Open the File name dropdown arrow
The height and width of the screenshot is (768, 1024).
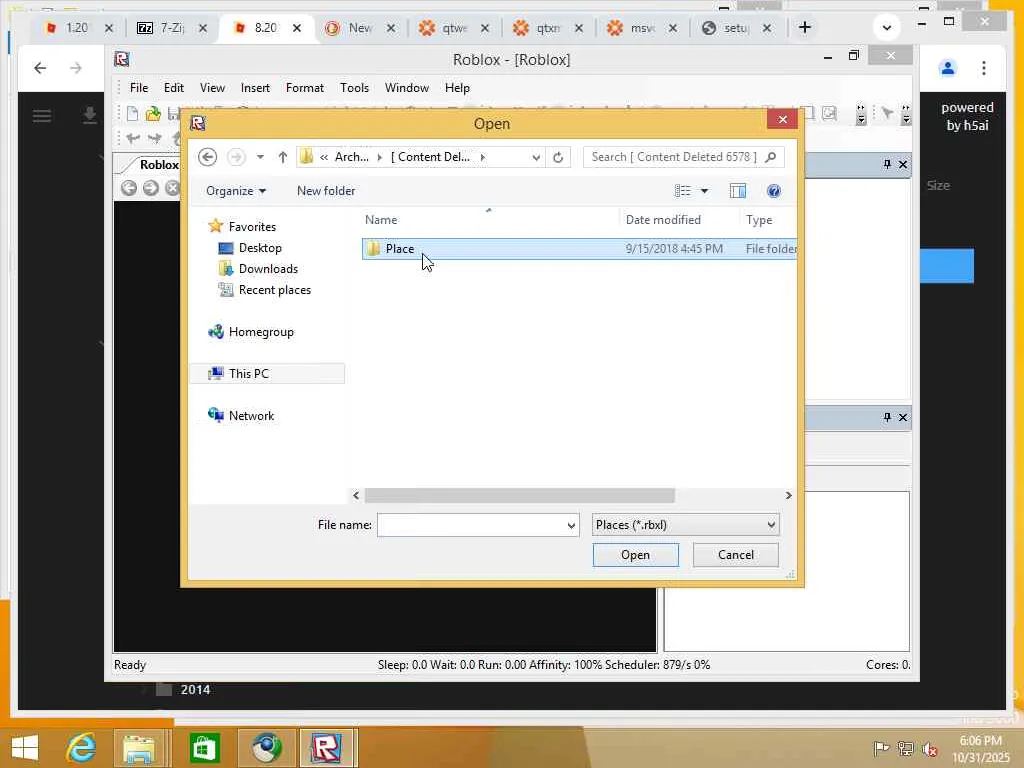pos(571,525)
